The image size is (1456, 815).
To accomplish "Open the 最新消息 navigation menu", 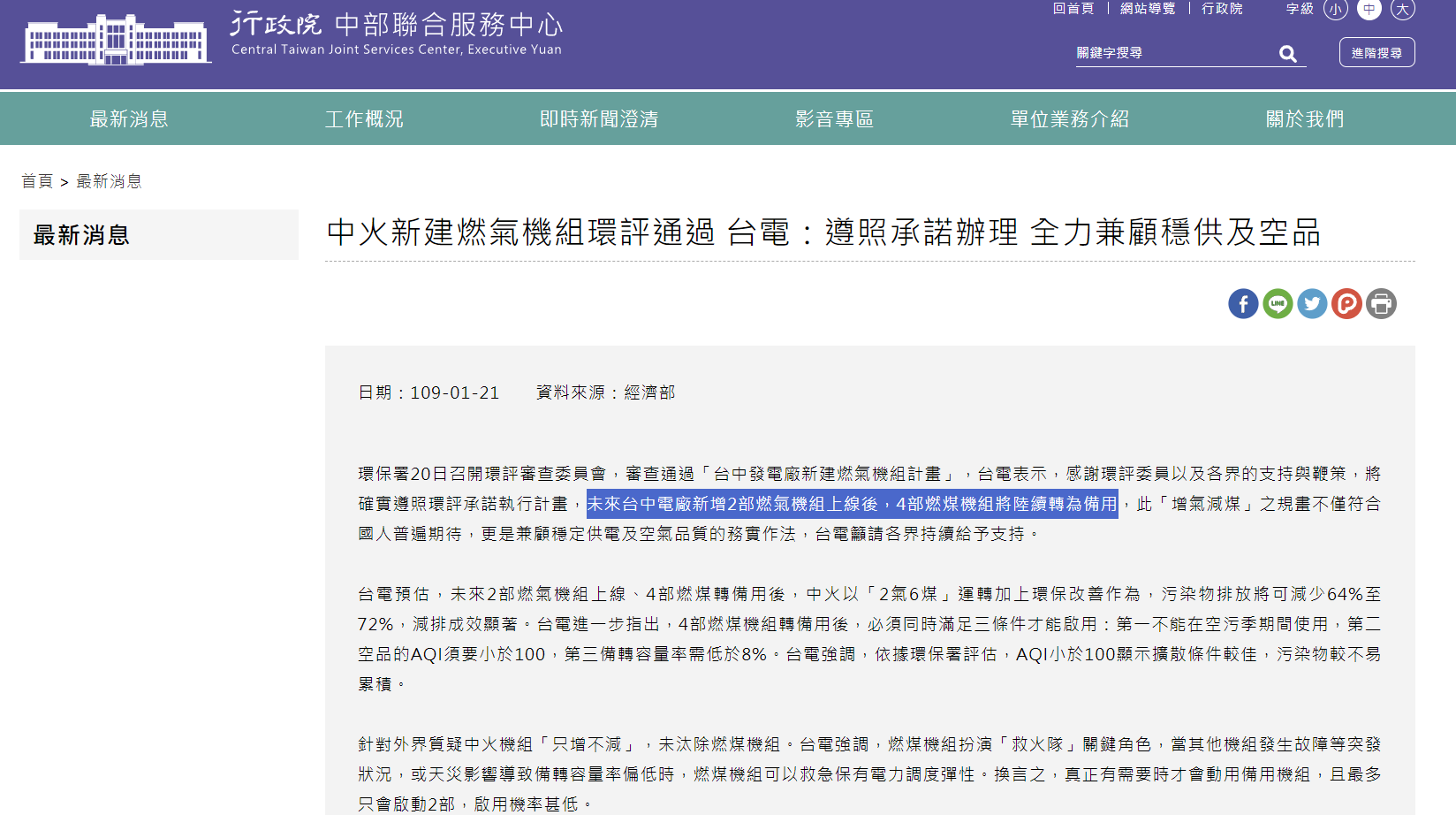I will [129, 119].
